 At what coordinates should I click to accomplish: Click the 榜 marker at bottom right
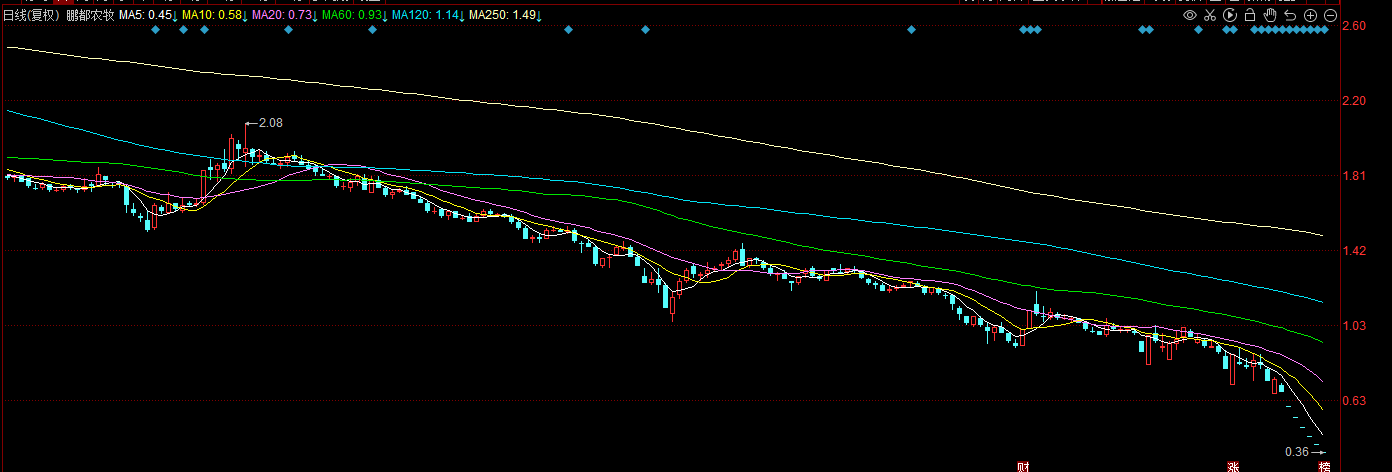1324,466
